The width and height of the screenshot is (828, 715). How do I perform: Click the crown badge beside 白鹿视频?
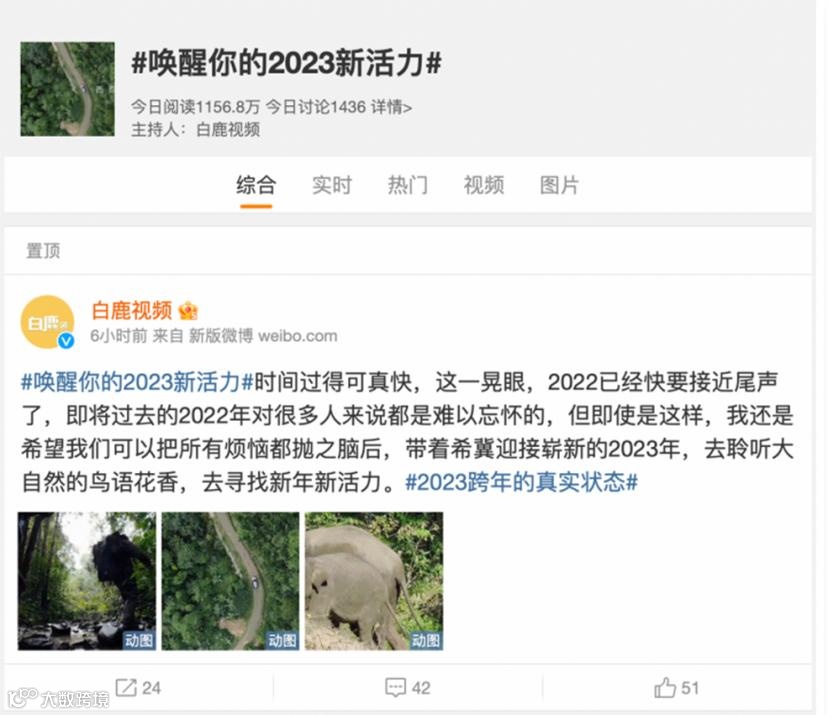coord(188,311)
